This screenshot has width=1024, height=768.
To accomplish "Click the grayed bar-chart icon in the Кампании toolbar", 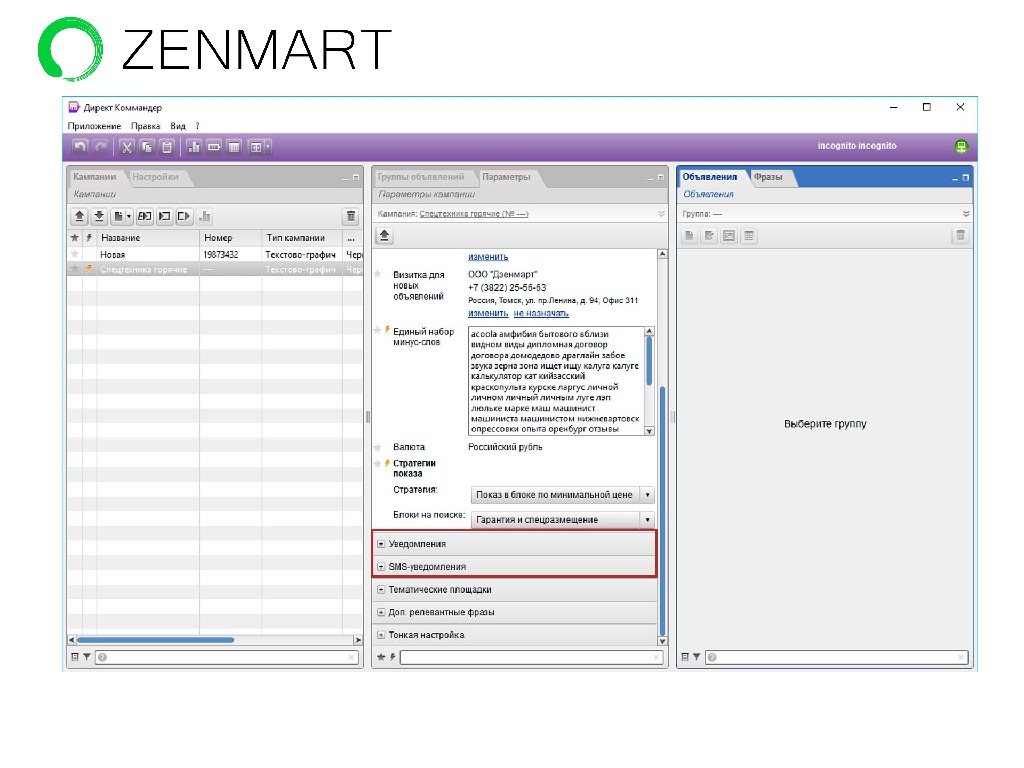I will pyautogui.click(x=204, y=216).
